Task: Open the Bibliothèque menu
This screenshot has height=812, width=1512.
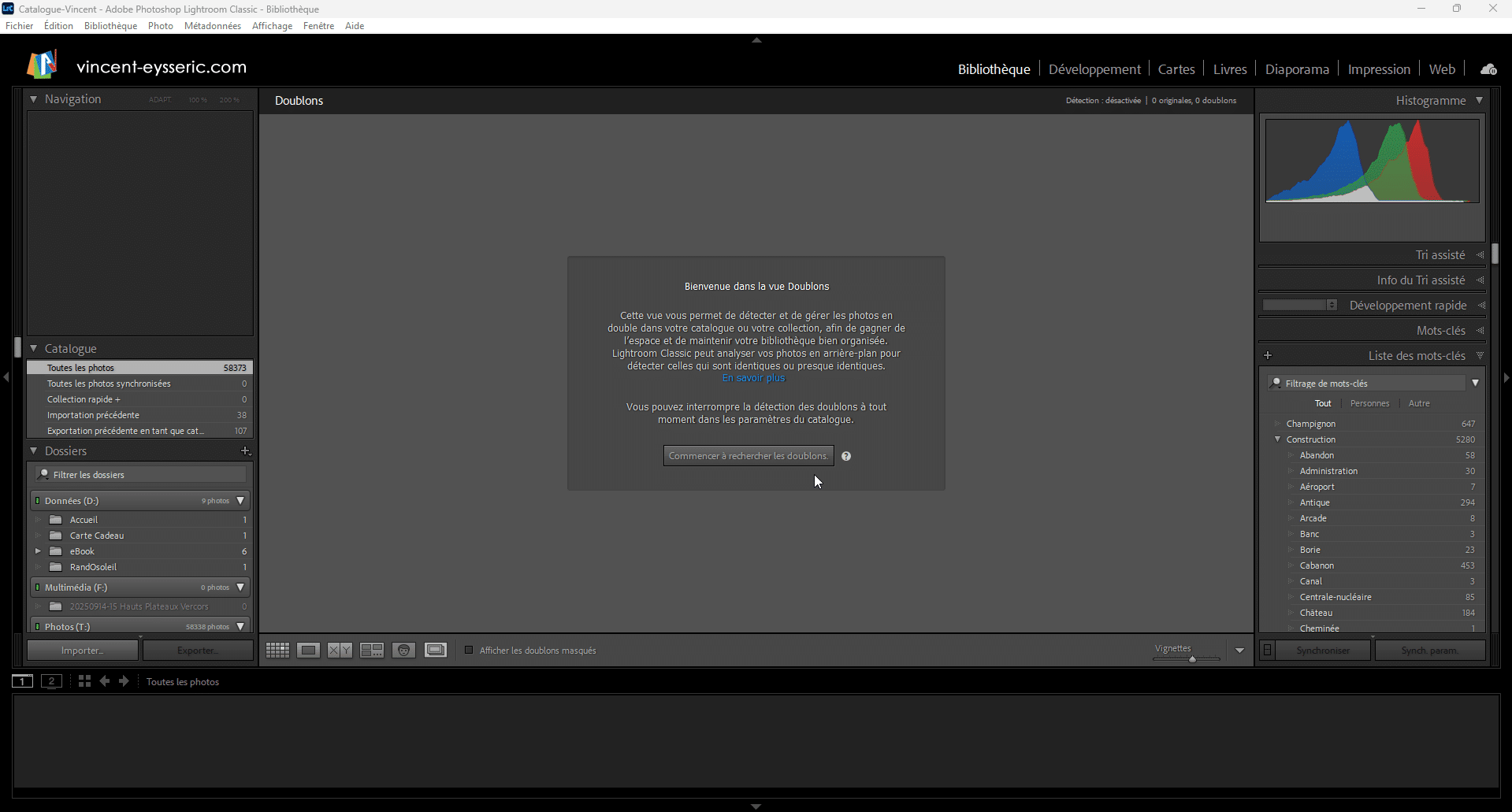Action: (110, 26)
